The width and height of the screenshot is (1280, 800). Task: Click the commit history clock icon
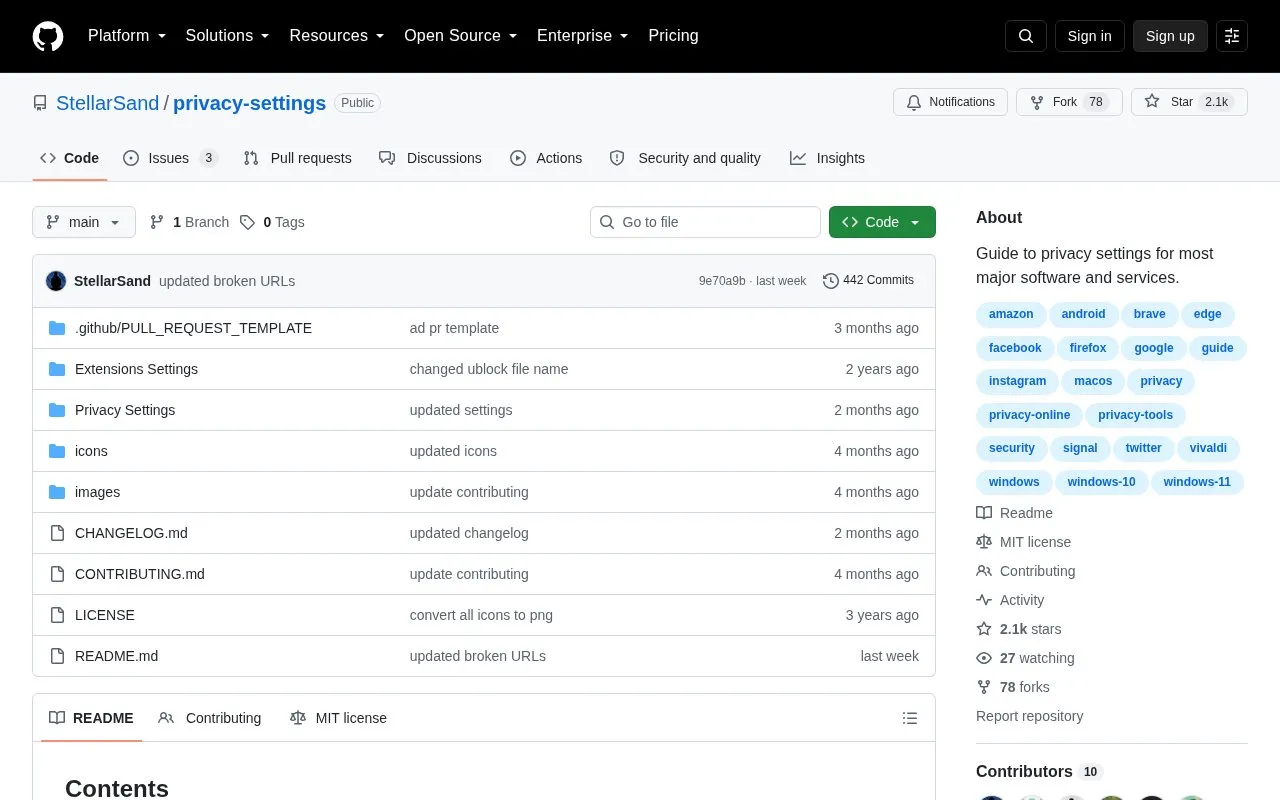831,281
